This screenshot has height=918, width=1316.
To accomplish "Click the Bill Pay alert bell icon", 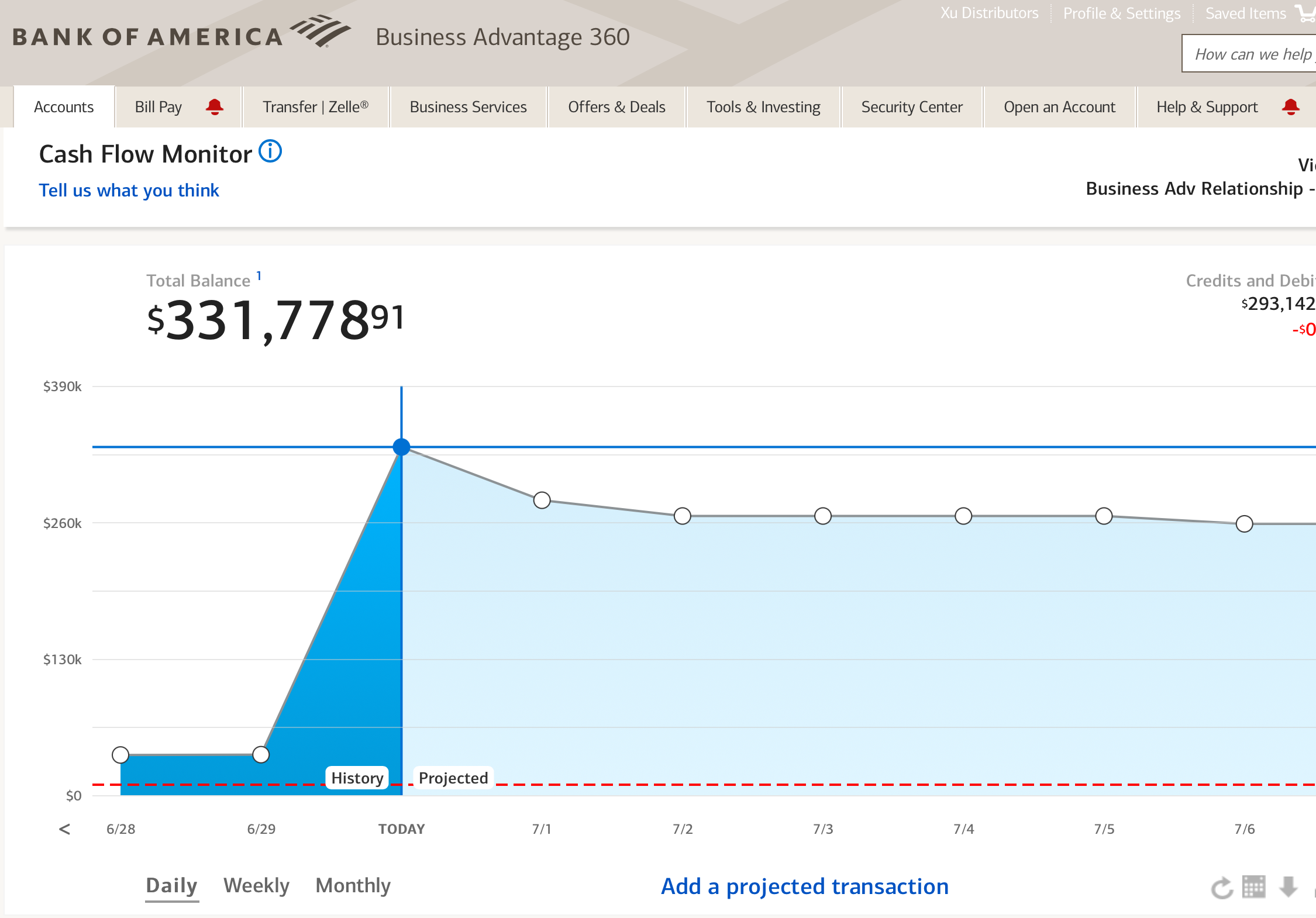I will click(x=214, y=107).
